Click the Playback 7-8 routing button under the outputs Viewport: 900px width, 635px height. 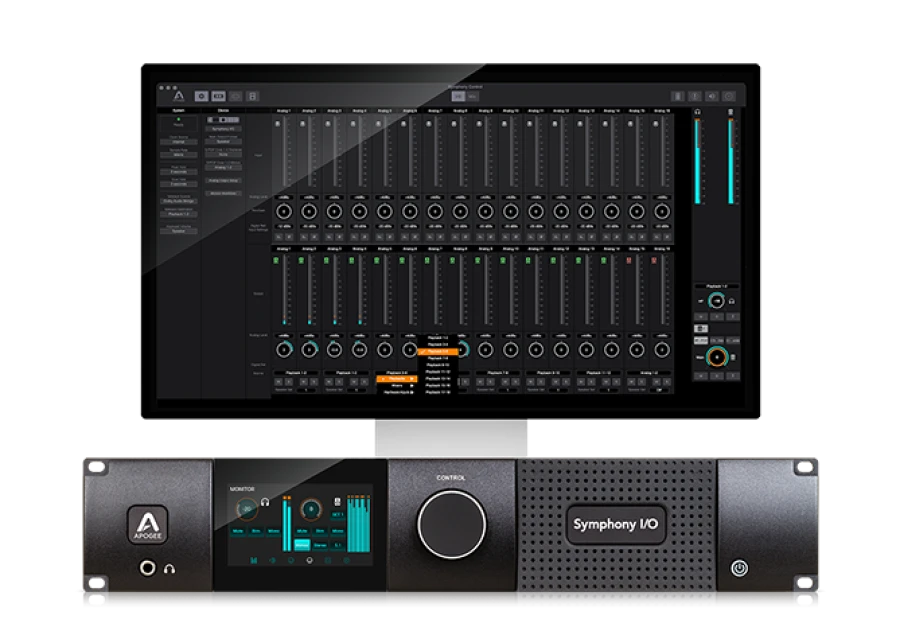498,373
